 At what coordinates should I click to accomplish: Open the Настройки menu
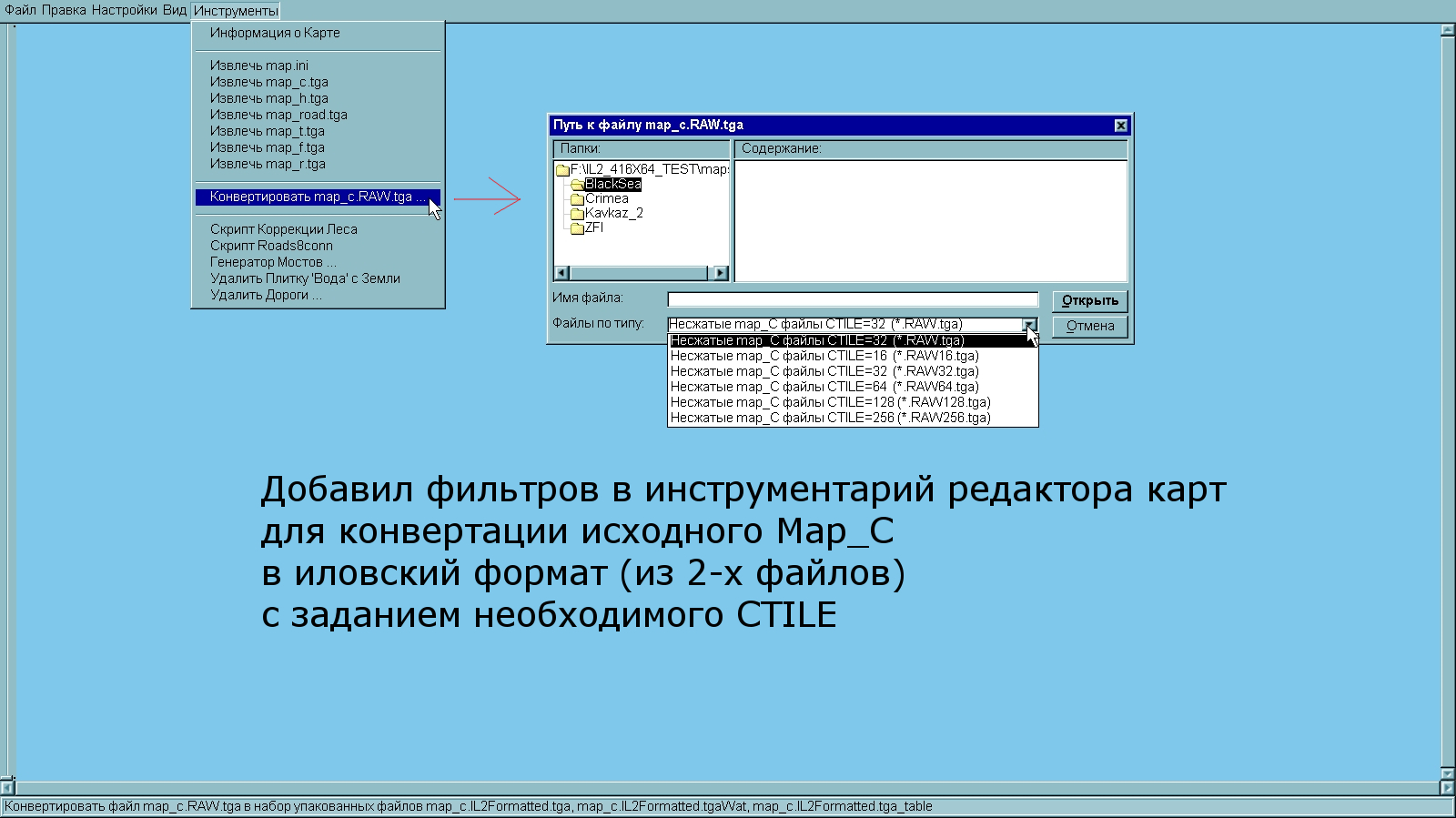(x=124, y=10)
